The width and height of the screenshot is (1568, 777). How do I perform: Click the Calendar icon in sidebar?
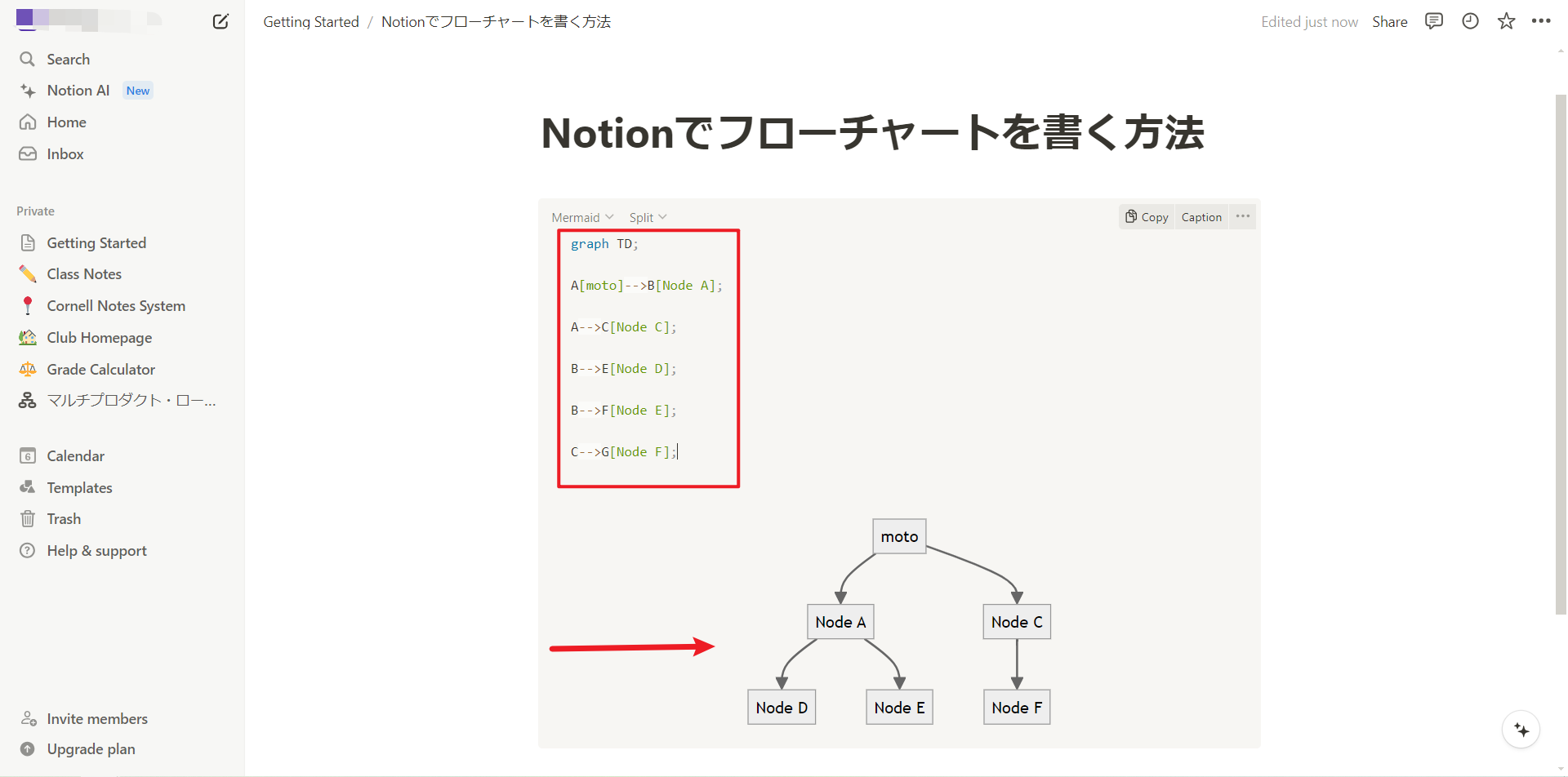point(28,456)
